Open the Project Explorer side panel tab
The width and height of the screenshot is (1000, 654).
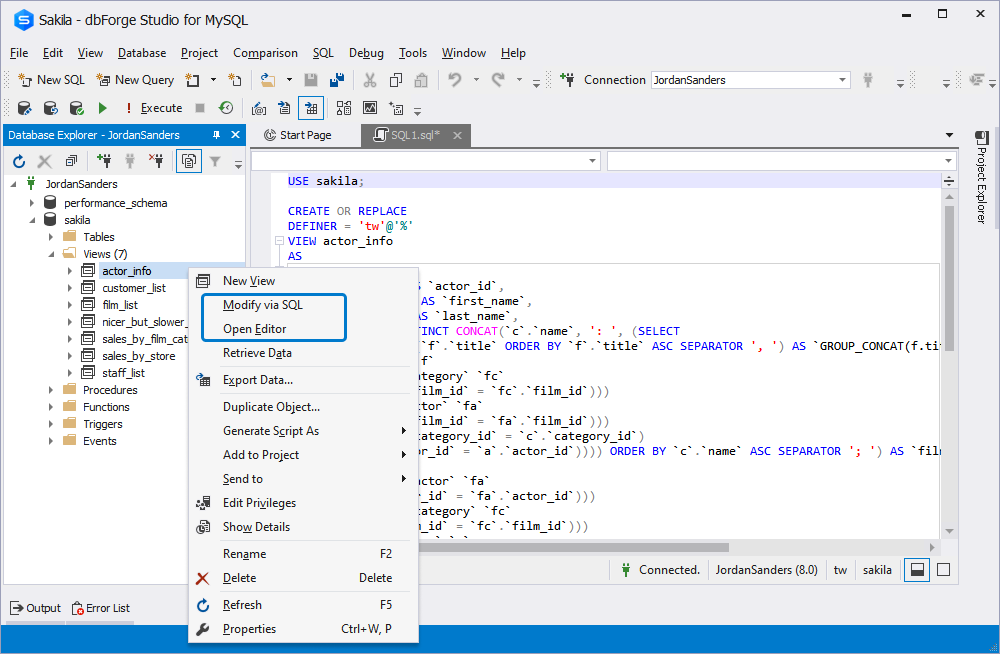click(982, 177)
